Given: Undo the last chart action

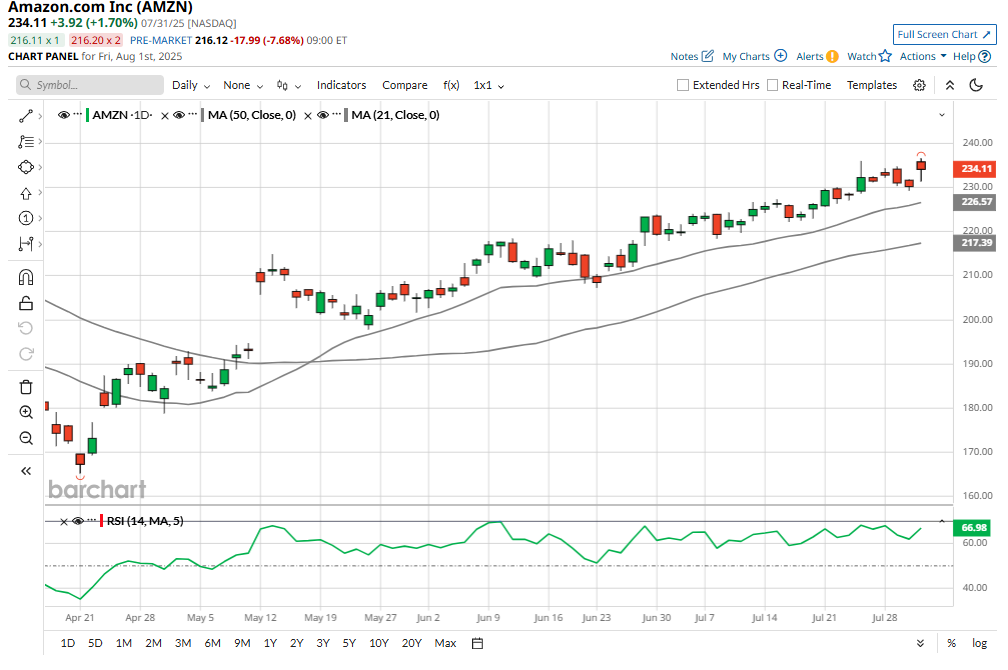Looking at the screenshot, I should (x=26, y=329).
